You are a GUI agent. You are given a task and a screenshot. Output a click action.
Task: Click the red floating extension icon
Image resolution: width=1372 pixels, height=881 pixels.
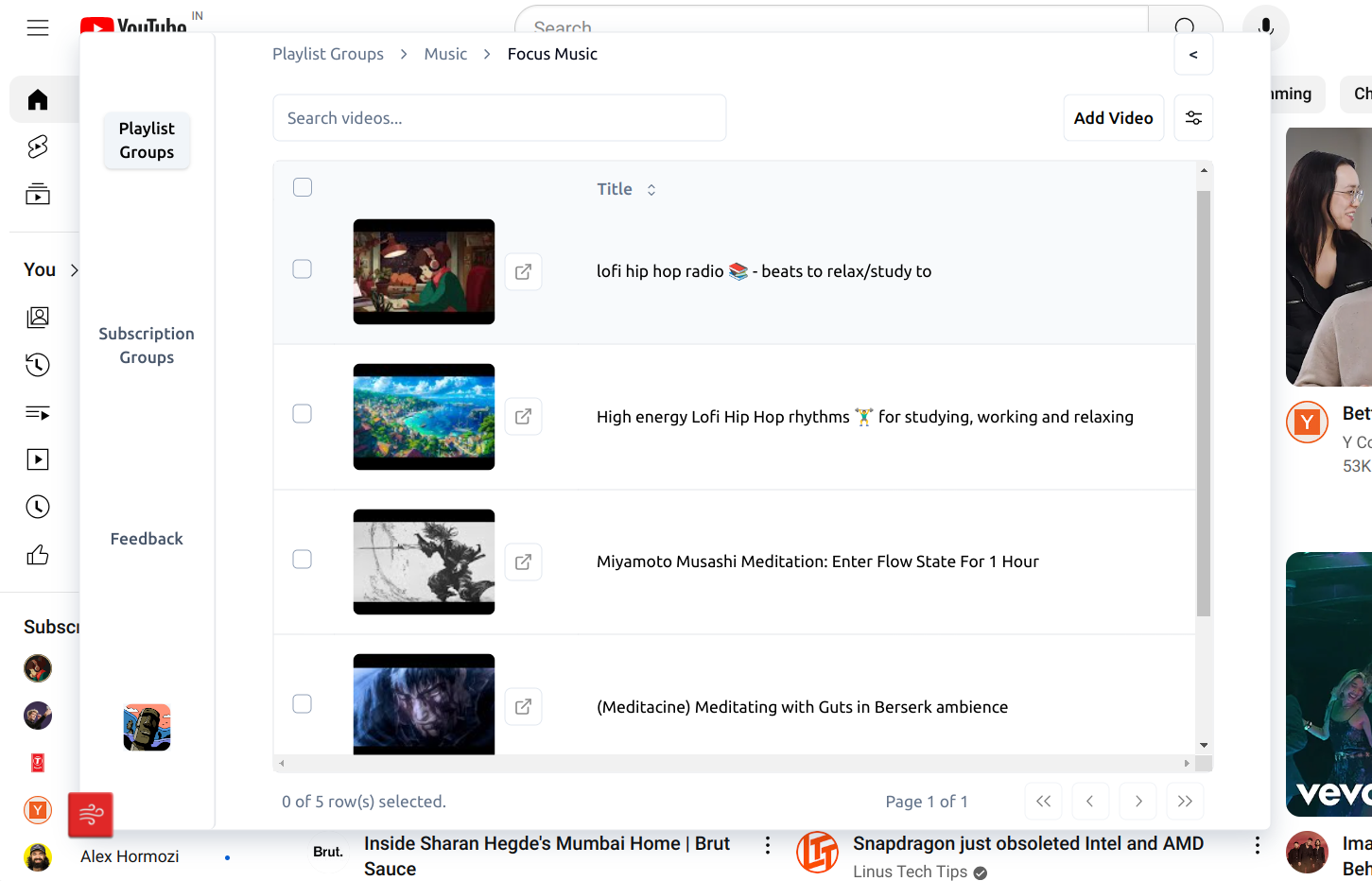click(x=91, y=815)
